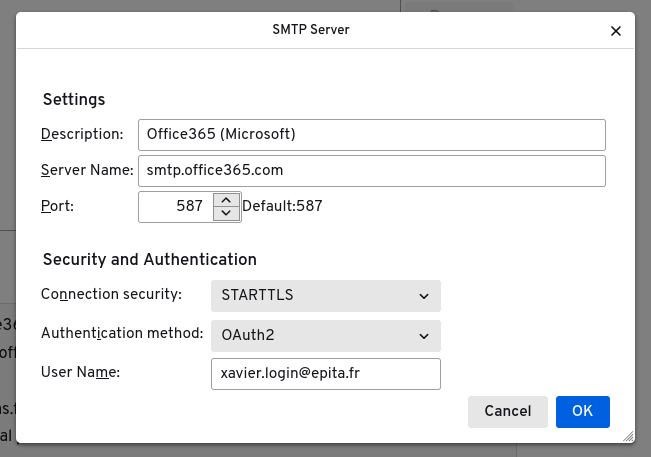Click the Security and Authentication heading

[150, 259]
